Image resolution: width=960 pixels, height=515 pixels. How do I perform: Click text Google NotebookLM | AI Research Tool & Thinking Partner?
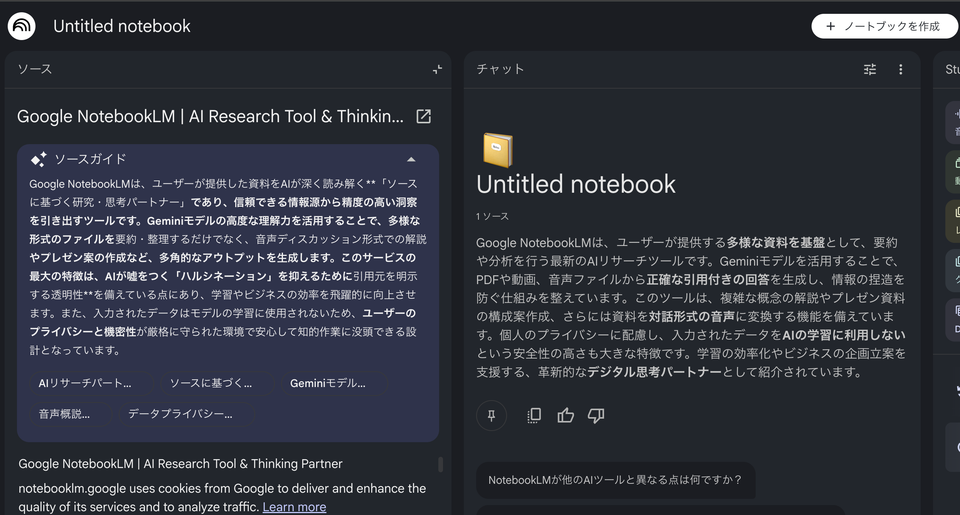pyautogui.click(x=180, y=464)
